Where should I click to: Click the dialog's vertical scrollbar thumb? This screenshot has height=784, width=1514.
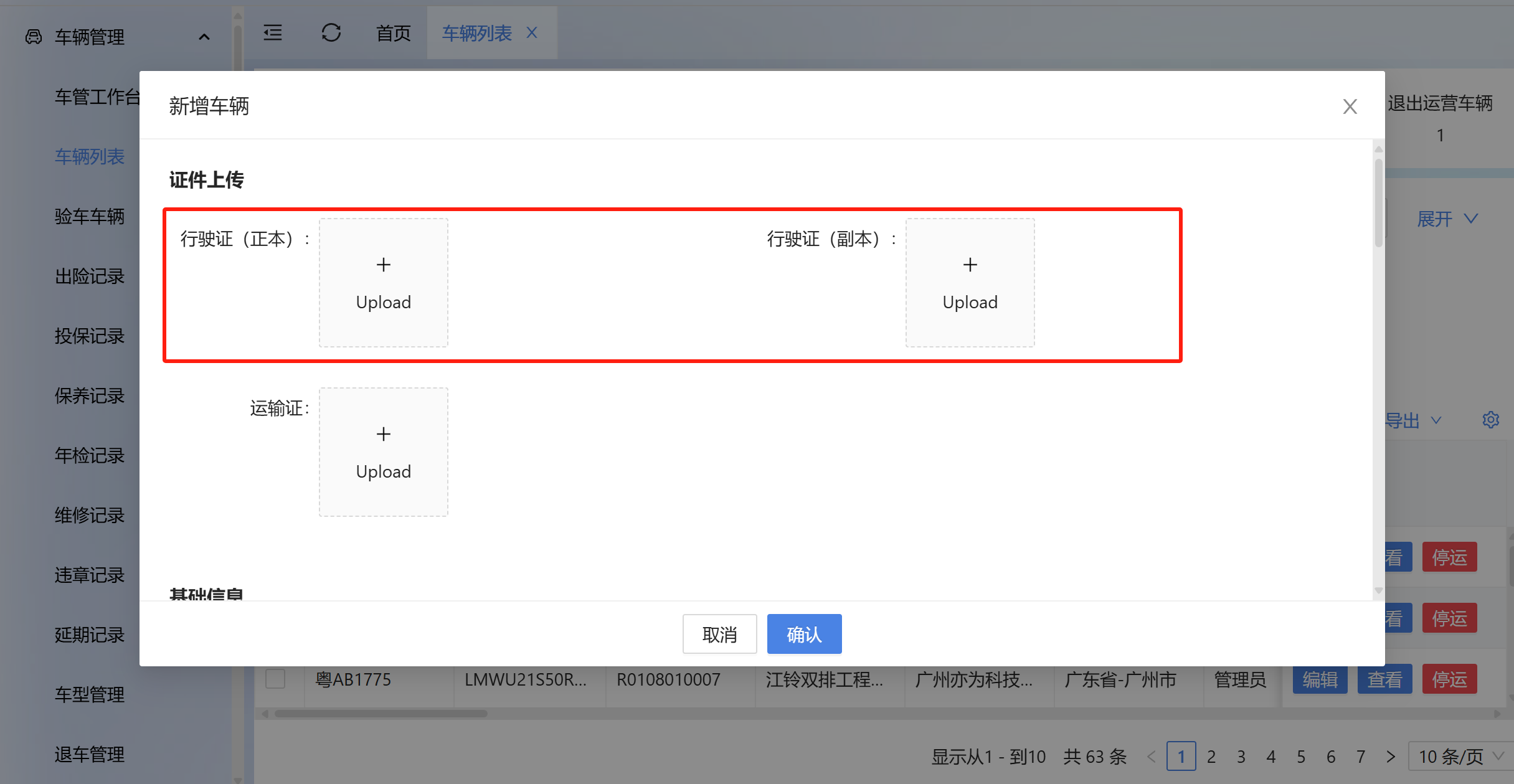[x=1378, y=202]
